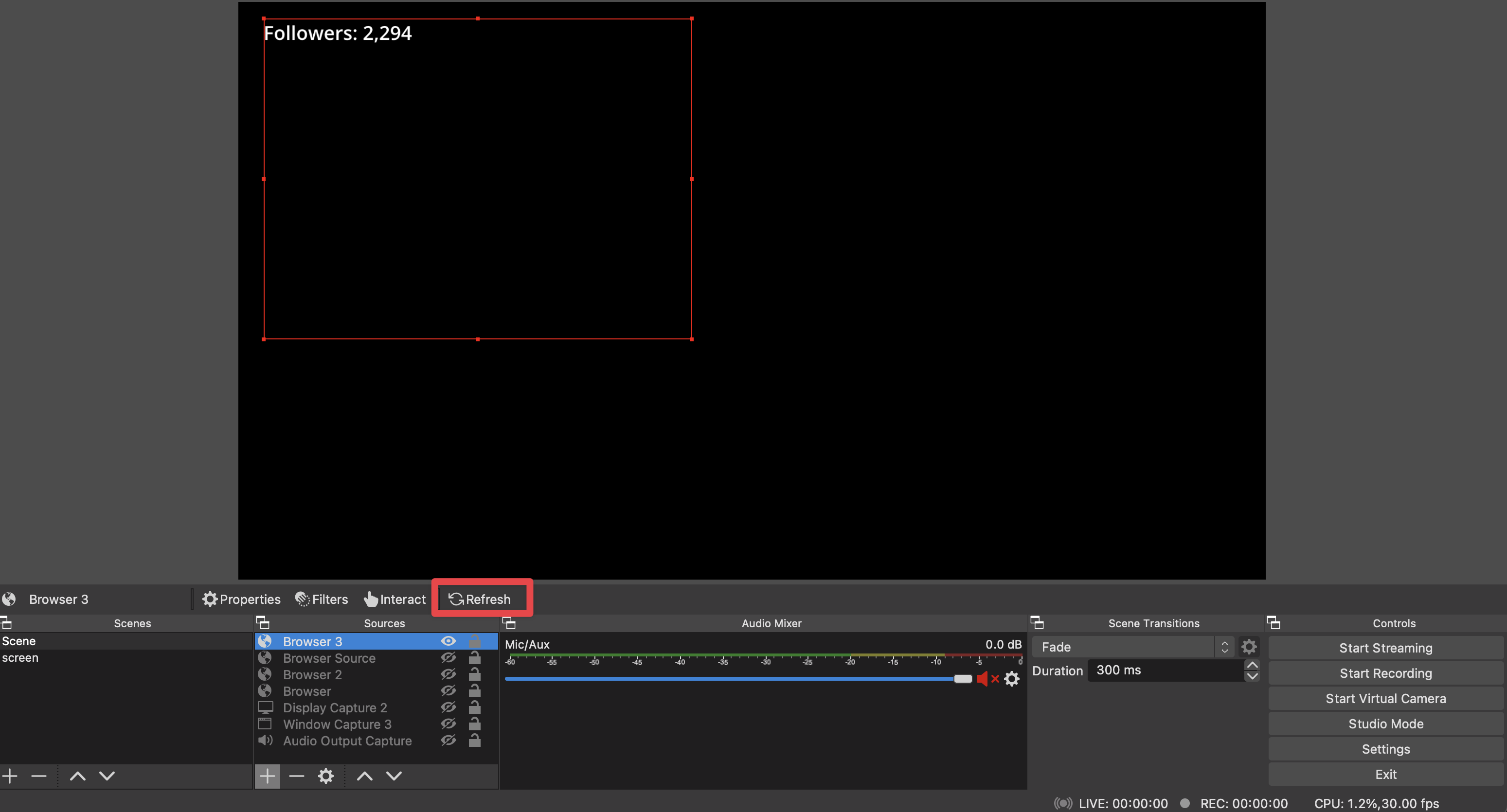Show the Browser 2 source
This screenshot has height=812, width=1507.
pyautogui.click(x=448, y=674)
